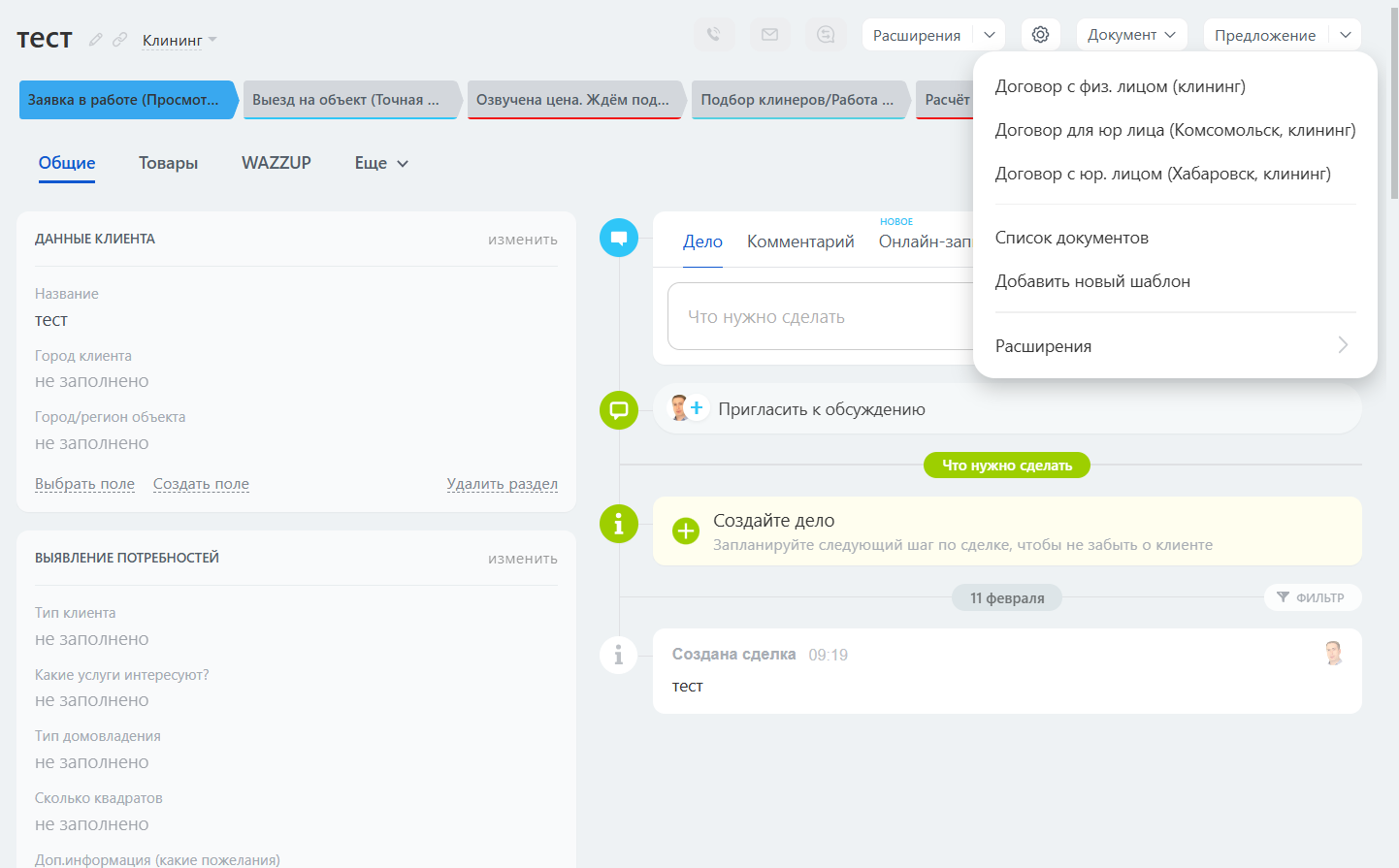Open settings gear icon

click(1040, 35)
